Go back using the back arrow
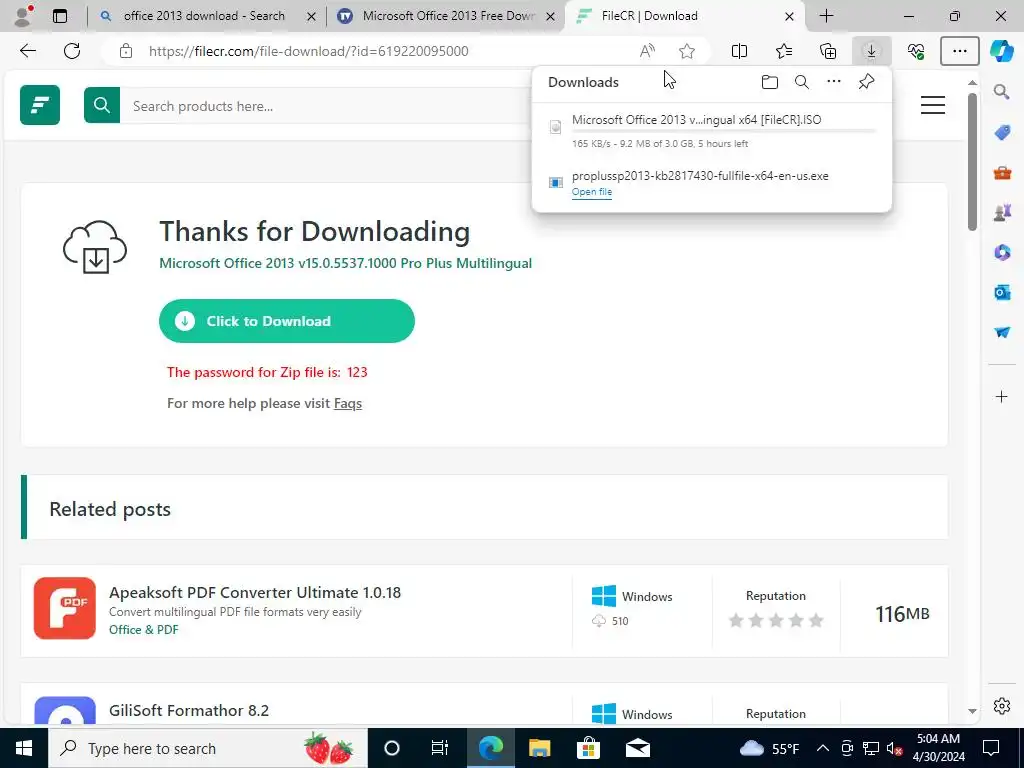Screen dimensions: 1024x768 tap(27, 51)
